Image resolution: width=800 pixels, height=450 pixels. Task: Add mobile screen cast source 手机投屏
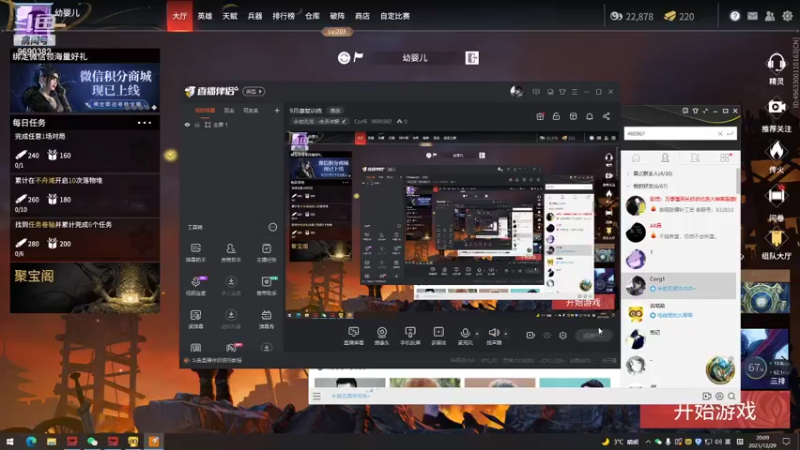click(x=410, y=336)
